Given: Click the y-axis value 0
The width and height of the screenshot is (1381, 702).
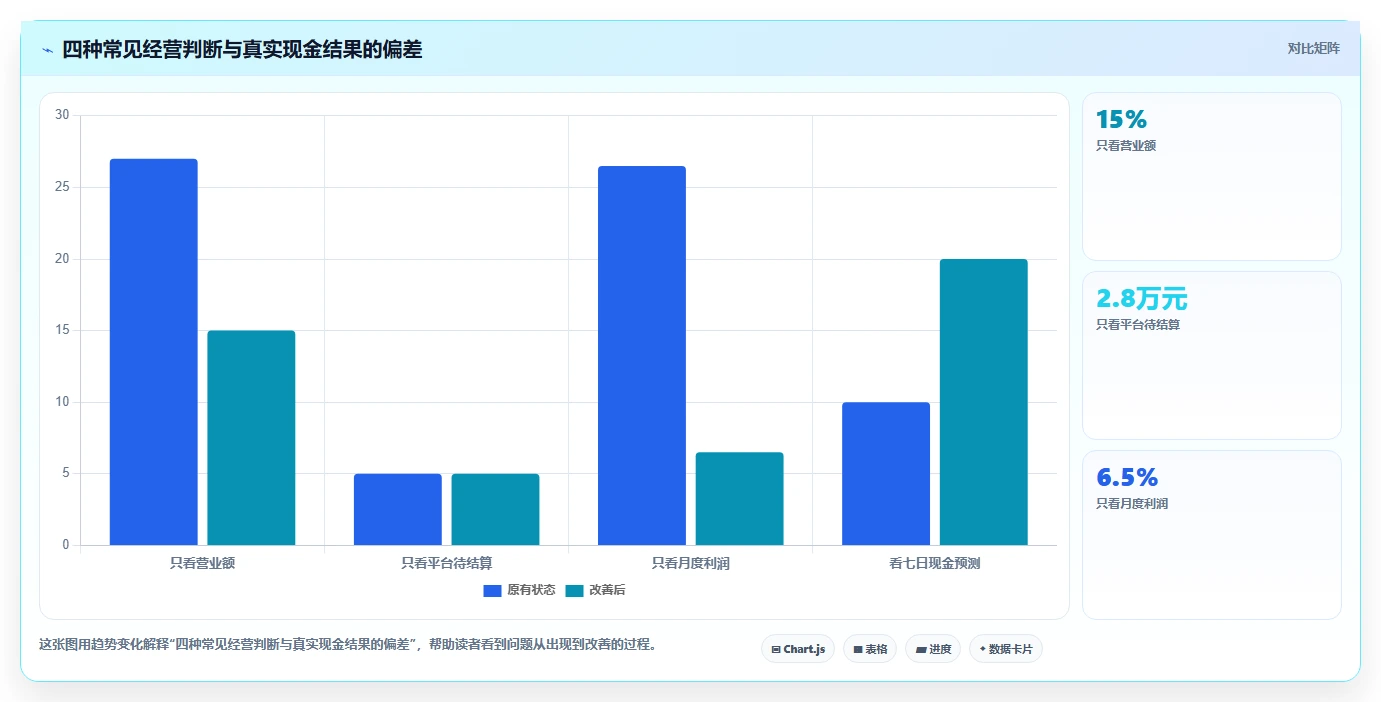Looking at the screenshot, I should pyautogui.click(x=66, y=545).
